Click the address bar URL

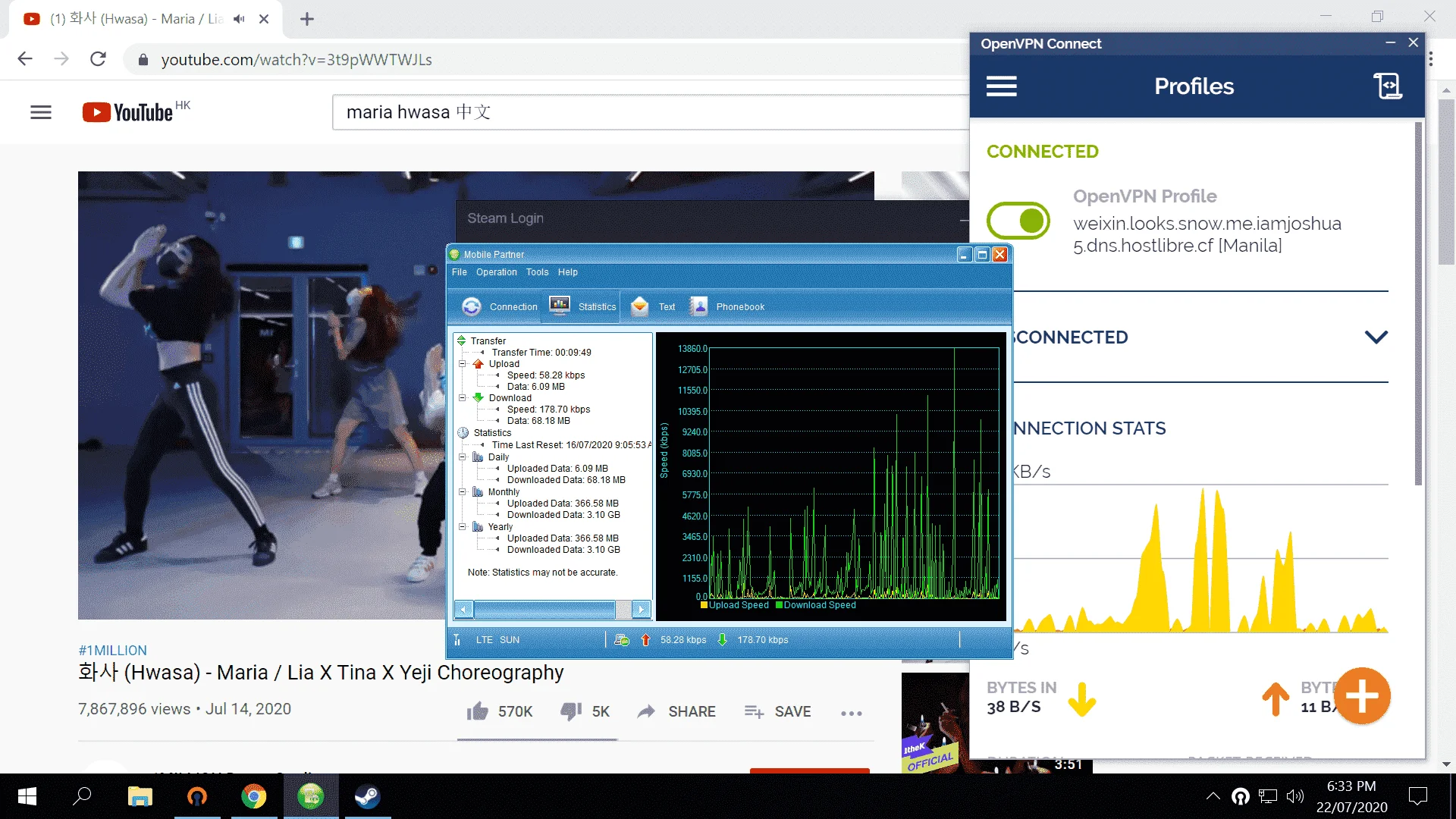click(x=297, y=60)
